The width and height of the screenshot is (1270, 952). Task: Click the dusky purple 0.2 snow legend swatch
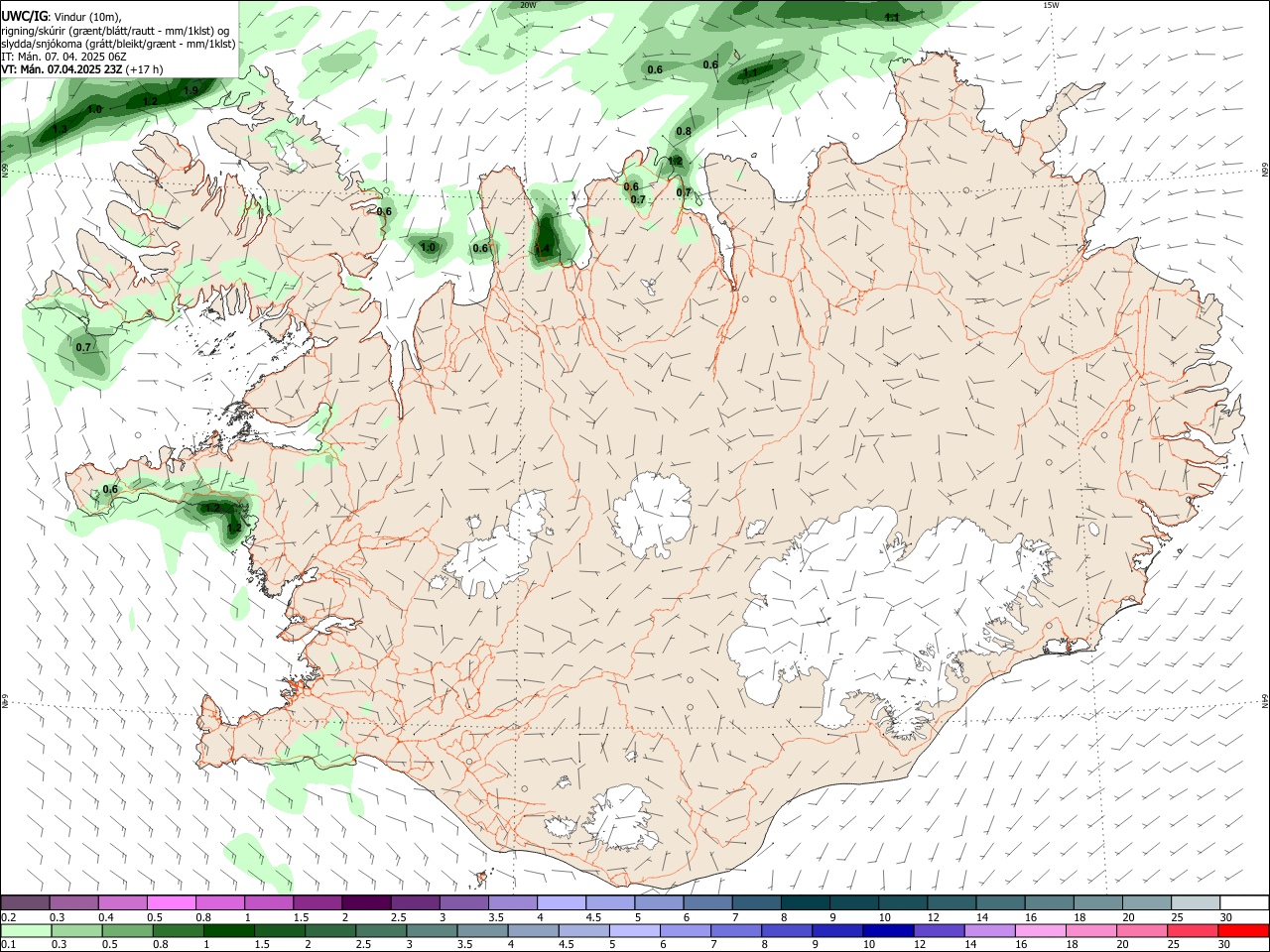[25, 902]
